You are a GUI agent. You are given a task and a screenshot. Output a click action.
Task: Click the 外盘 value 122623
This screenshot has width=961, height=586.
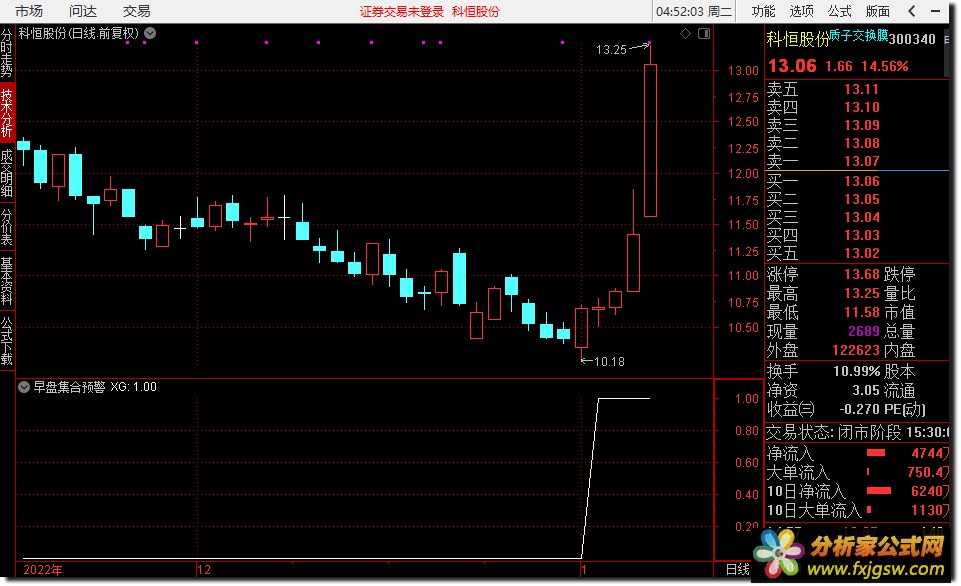[856, 350]
